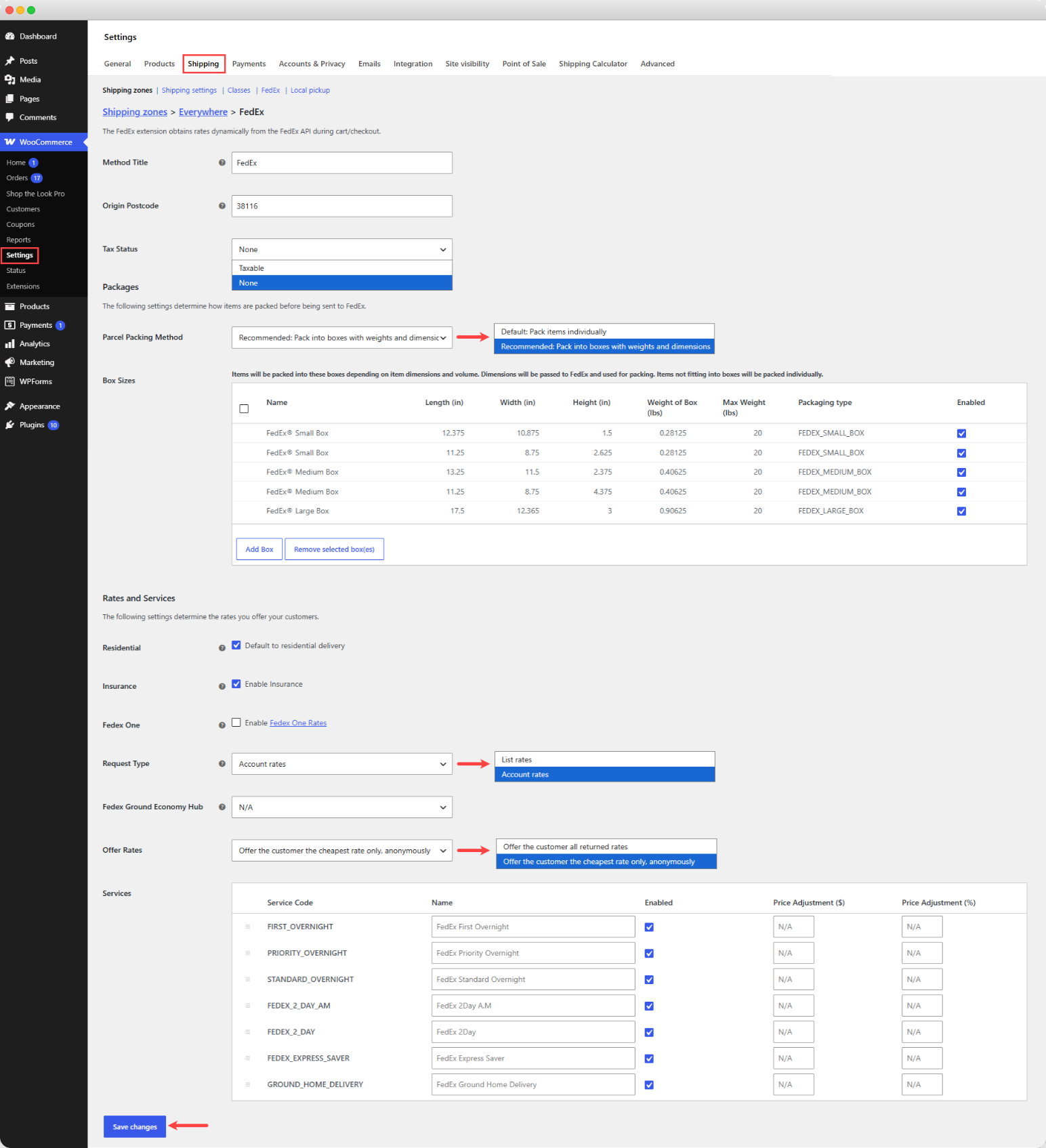This screenshot has height=1148, width=1046.
Task: Click help icon beside Fedex One label
Action: coord(222,725)
